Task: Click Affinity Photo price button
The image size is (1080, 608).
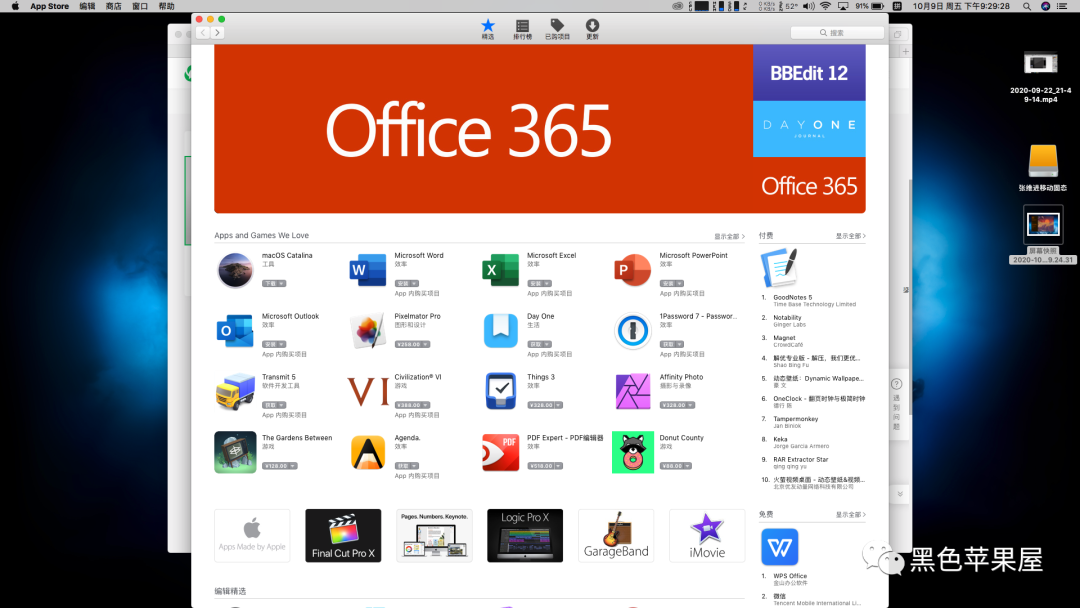Action: tap(677, 405)
